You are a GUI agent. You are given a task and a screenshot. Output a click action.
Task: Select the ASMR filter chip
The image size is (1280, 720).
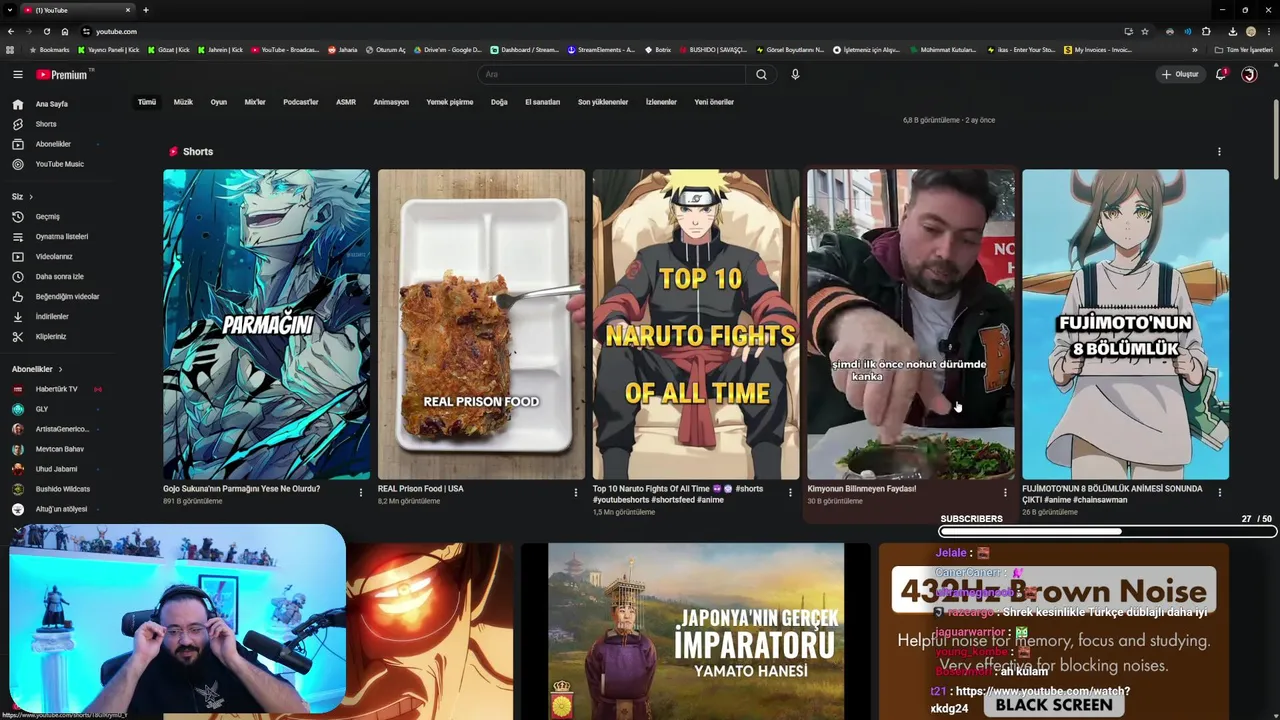[346, 102]
